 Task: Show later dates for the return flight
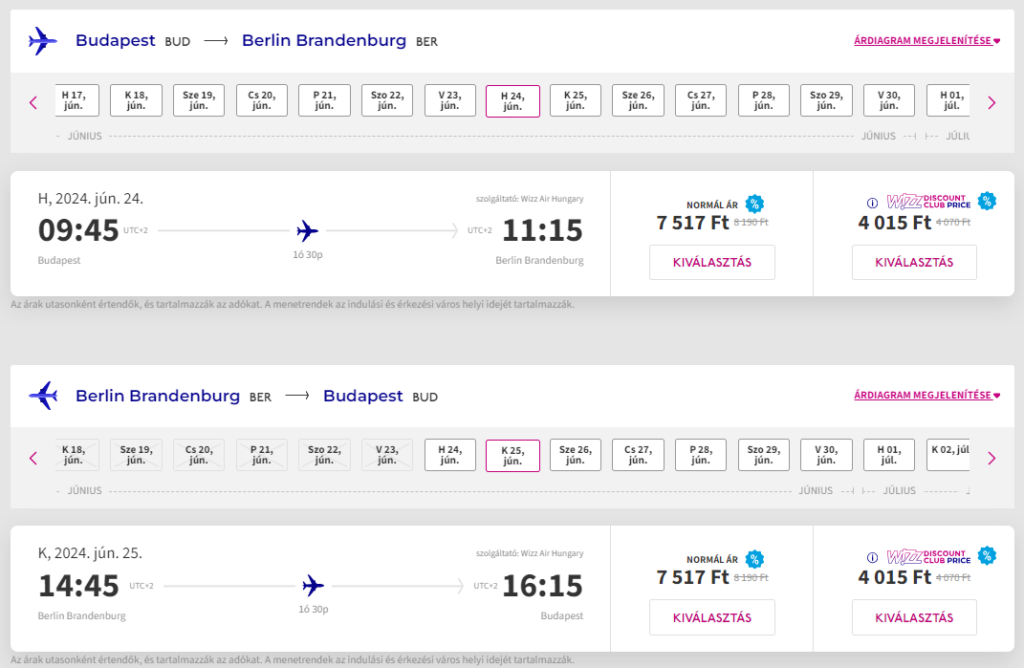coord(991,457)
